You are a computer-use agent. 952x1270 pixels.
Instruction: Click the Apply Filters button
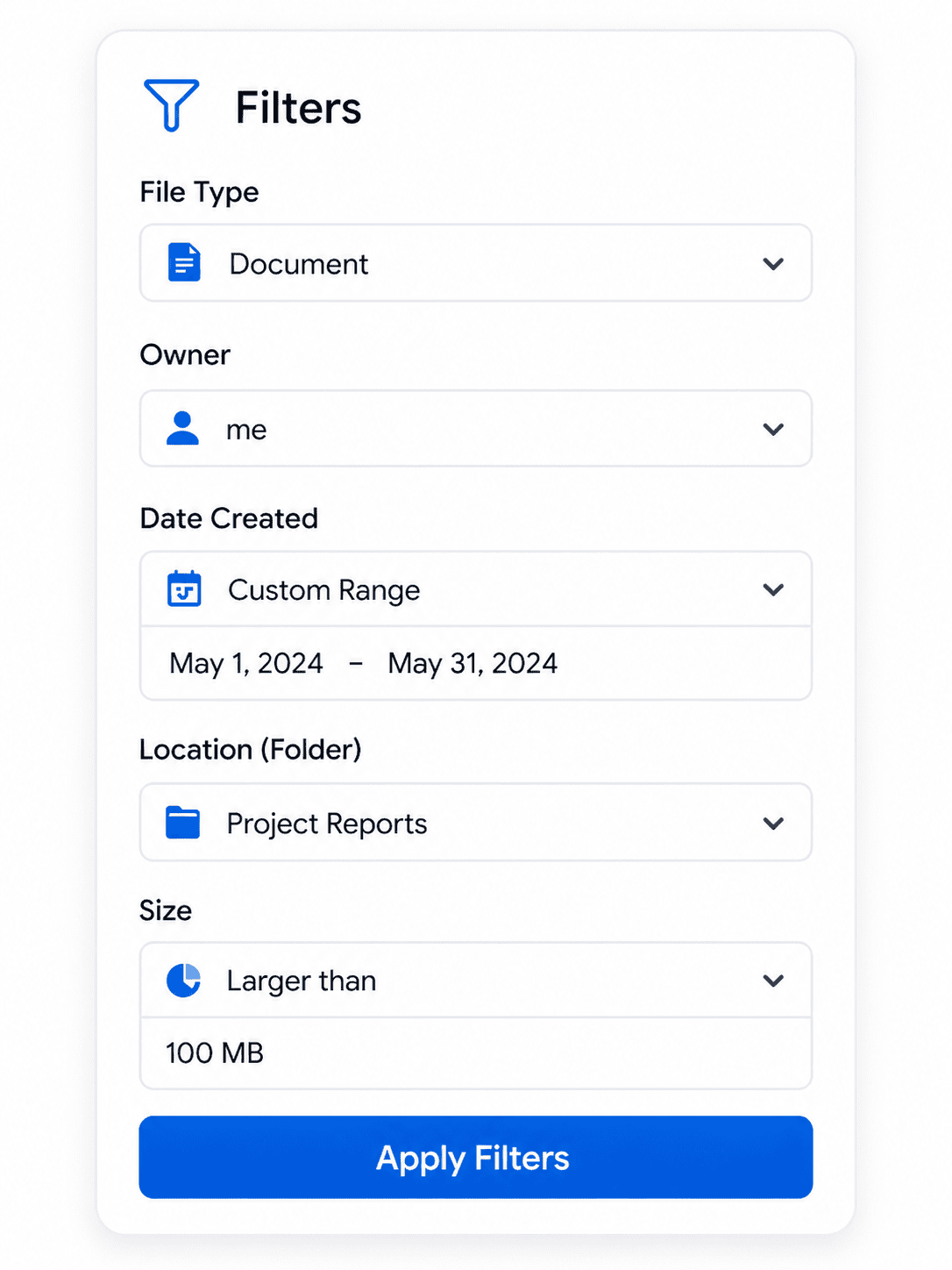pos(475,1158)
